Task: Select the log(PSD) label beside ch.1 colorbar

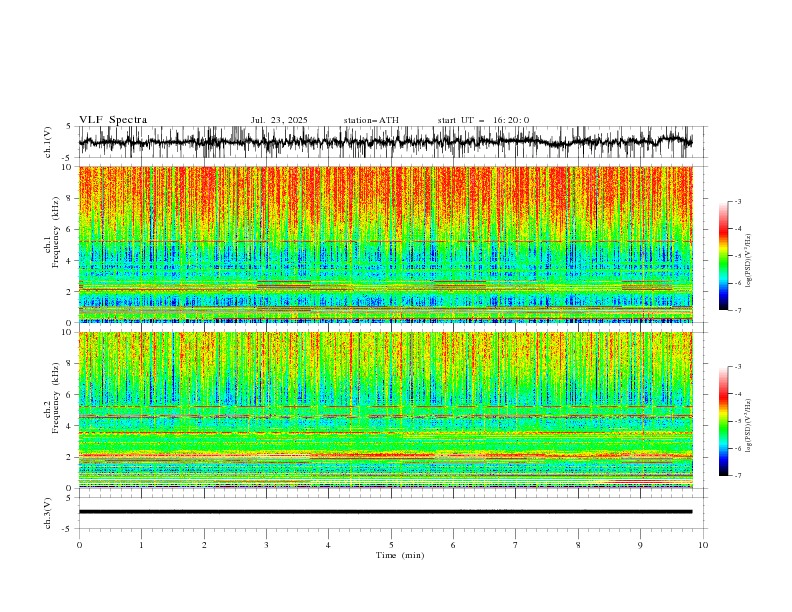Action: point(748,261)
